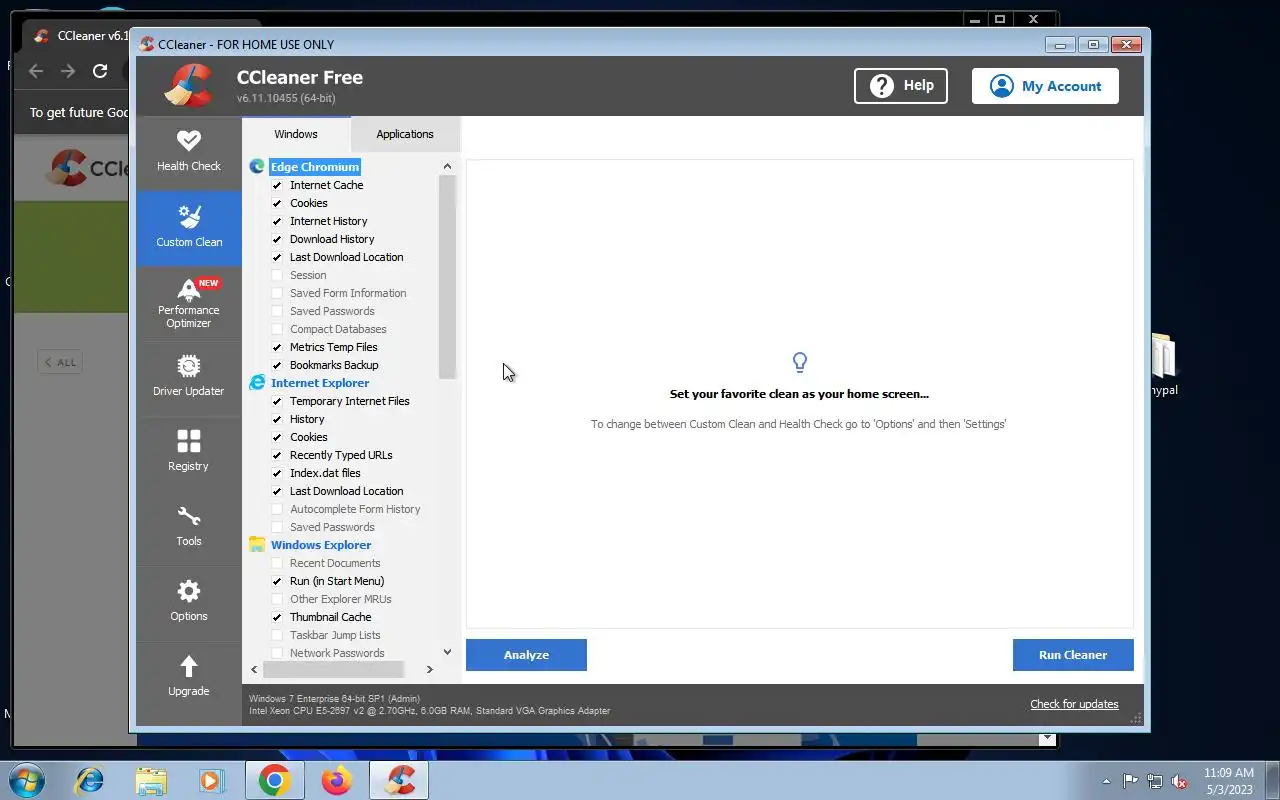Uncheck the Thumbnail Cache option
This screenshot has width=1280, height=800.
pos(277,617)
